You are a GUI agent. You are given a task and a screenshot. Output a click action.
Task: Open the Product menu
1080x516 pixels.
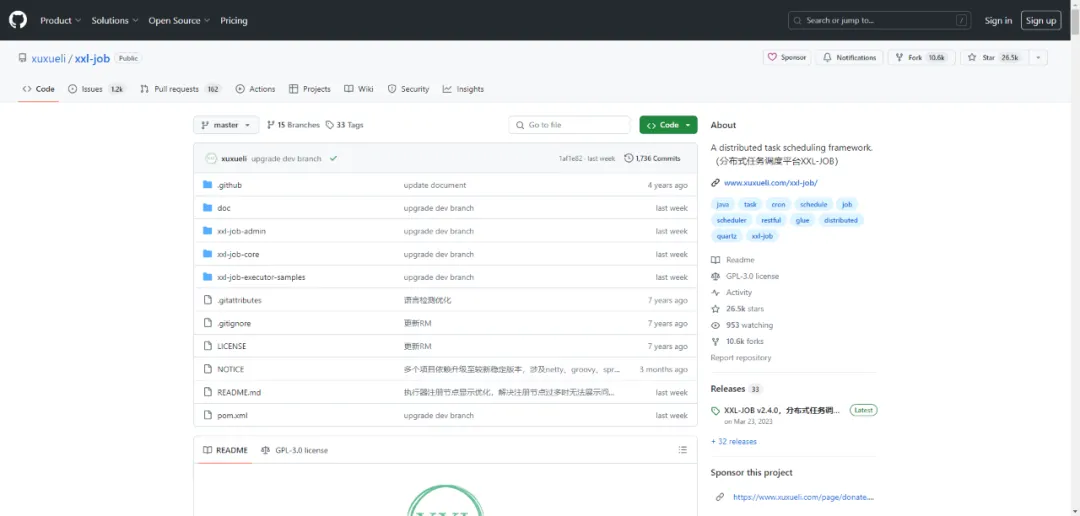pyautogui.click(x=61, y=21)
